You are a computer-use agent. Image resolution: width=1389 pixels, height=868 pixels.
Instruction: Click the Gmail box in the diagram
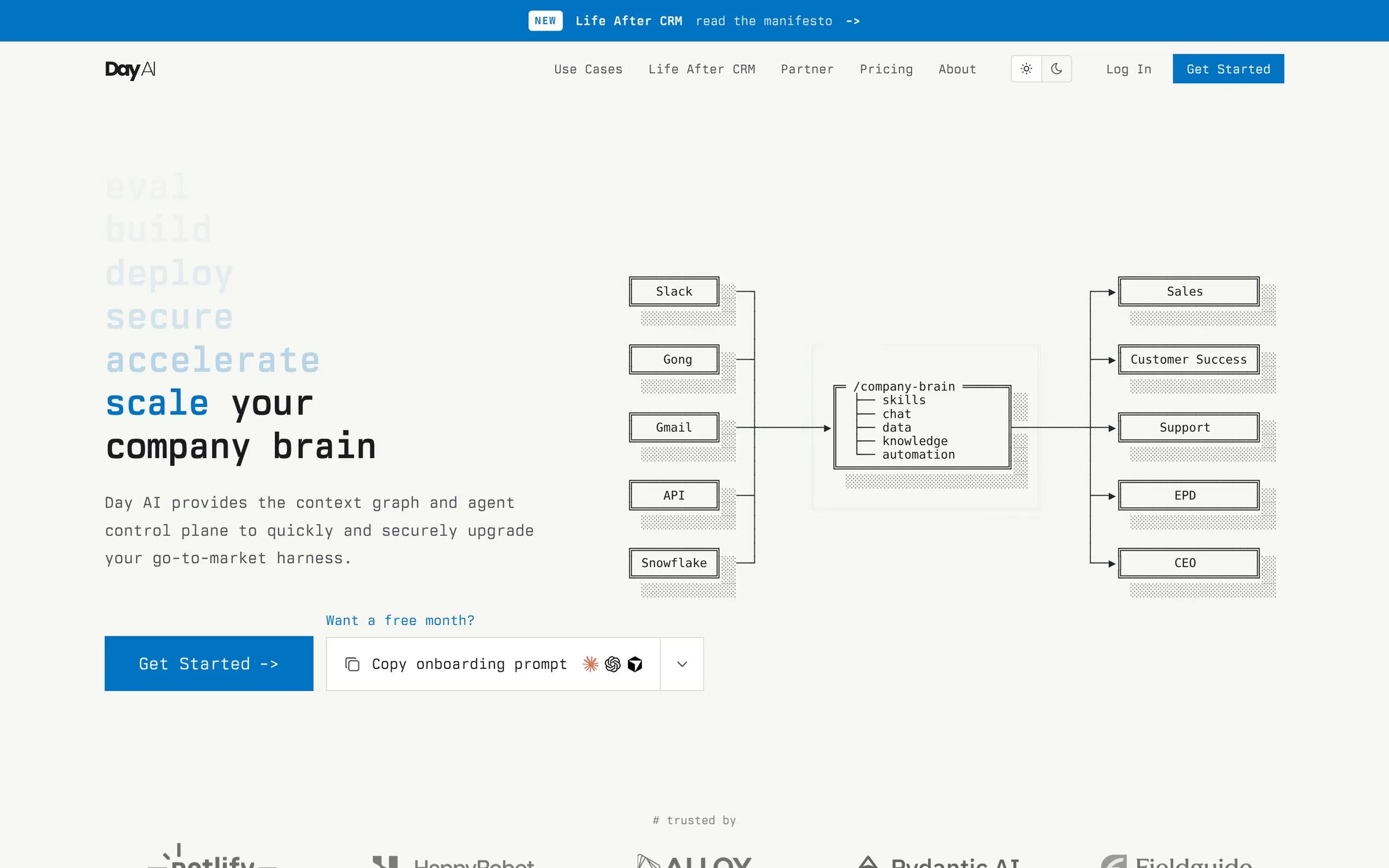point(674,428)
